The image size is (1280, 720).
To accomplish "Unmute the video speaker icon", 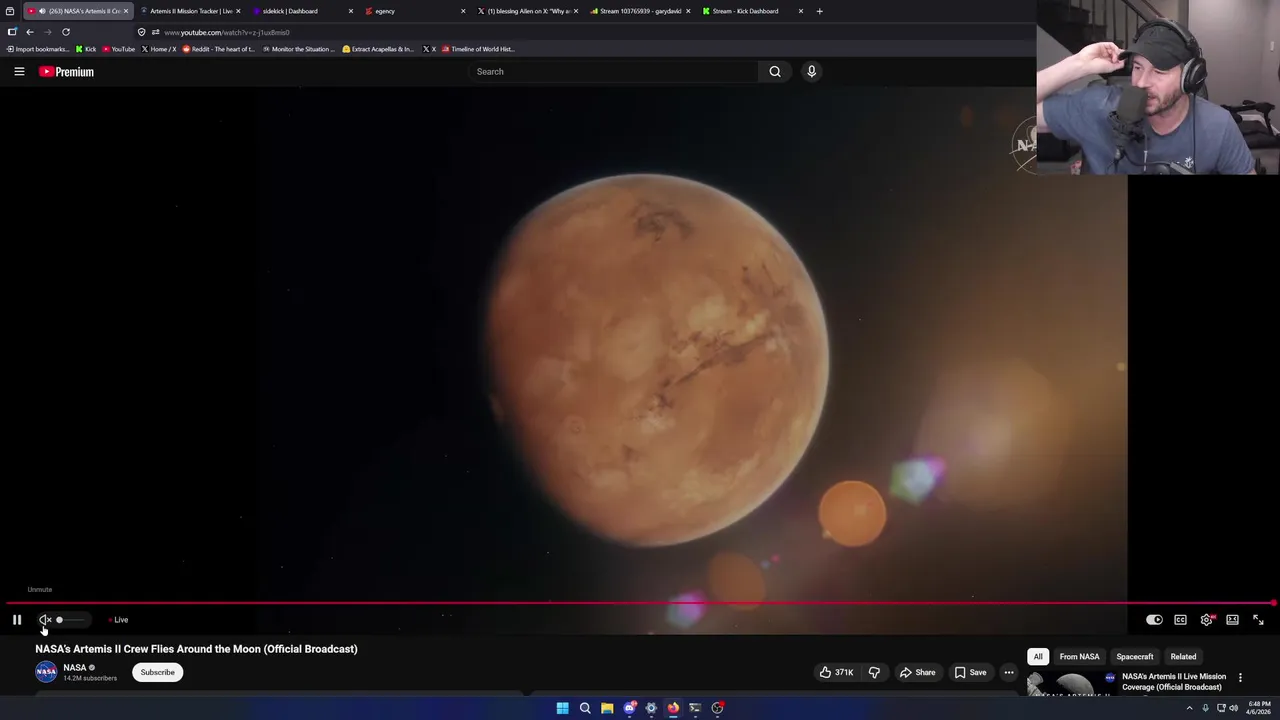I will (x=45, y=620).
